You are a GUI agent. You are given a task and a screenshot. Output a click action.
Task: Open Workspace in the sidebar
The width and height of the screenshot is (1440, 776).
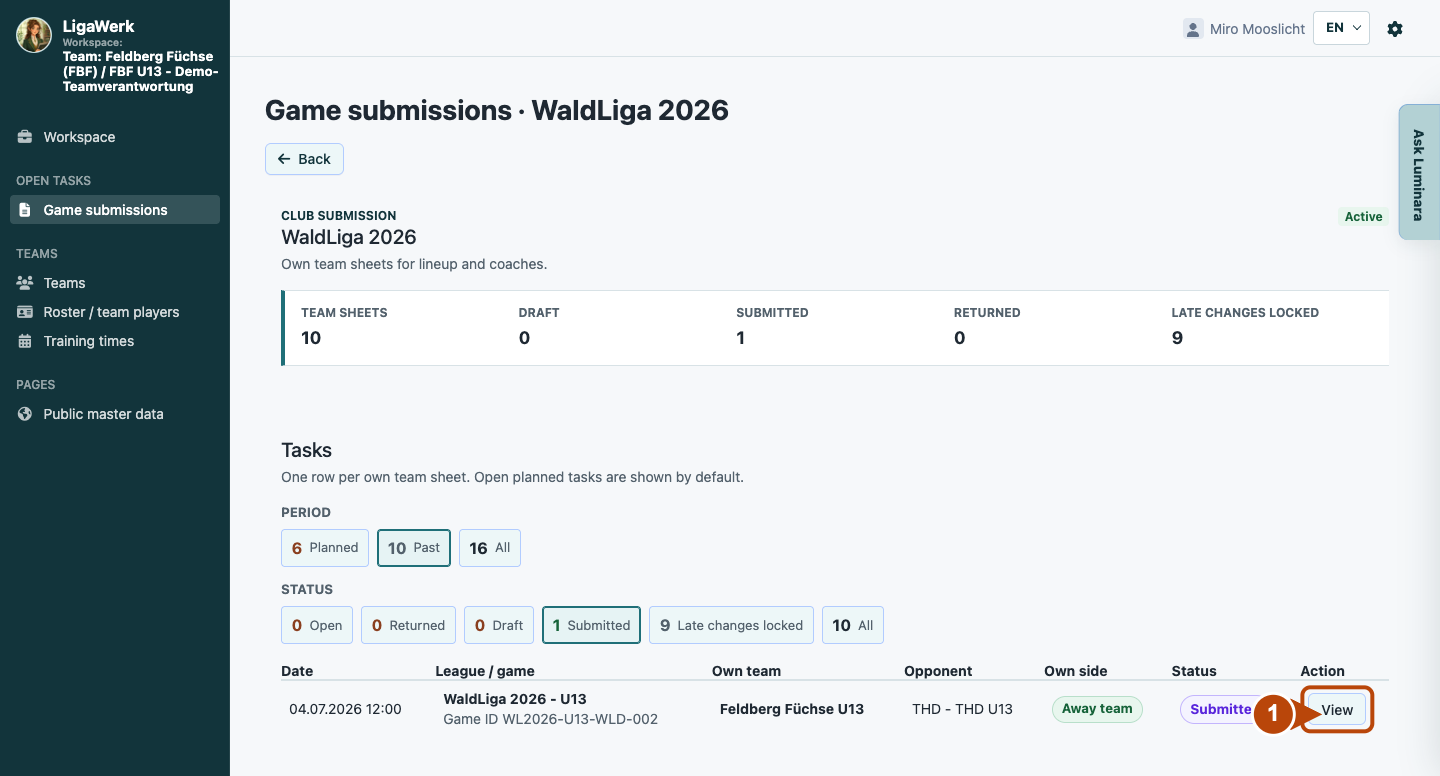(x=115, y=137)
